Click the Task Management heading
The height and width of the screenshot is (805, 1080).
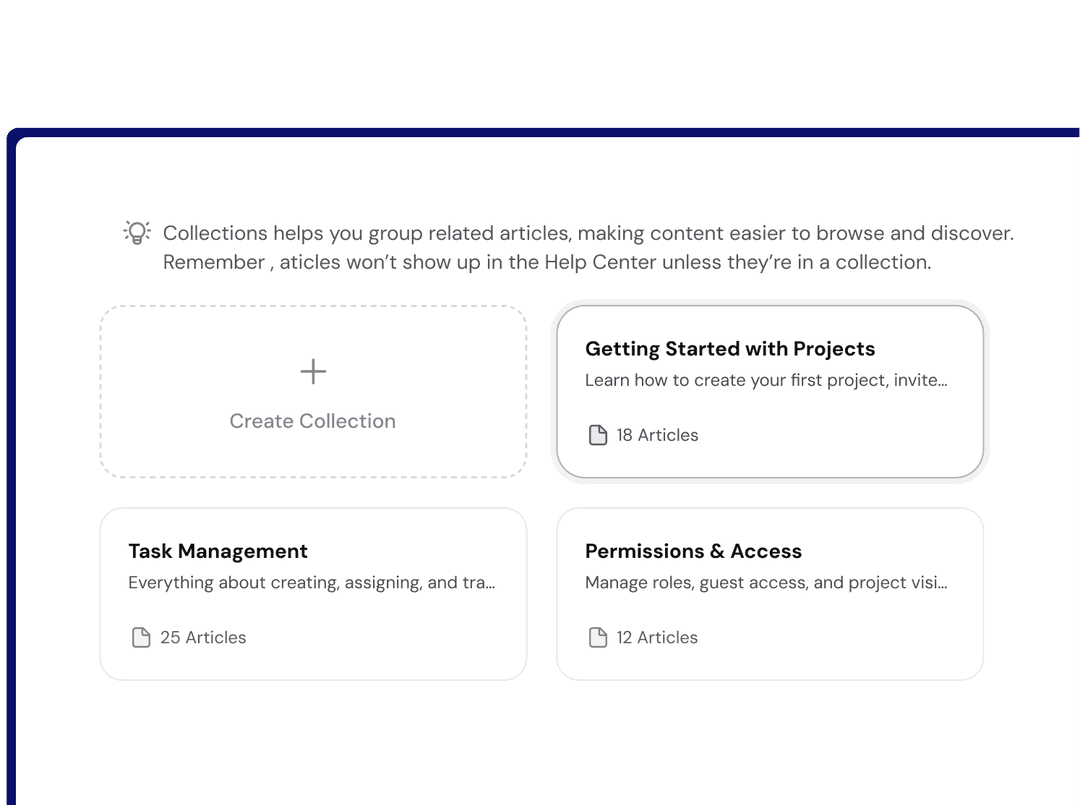(x=218, y=551)
